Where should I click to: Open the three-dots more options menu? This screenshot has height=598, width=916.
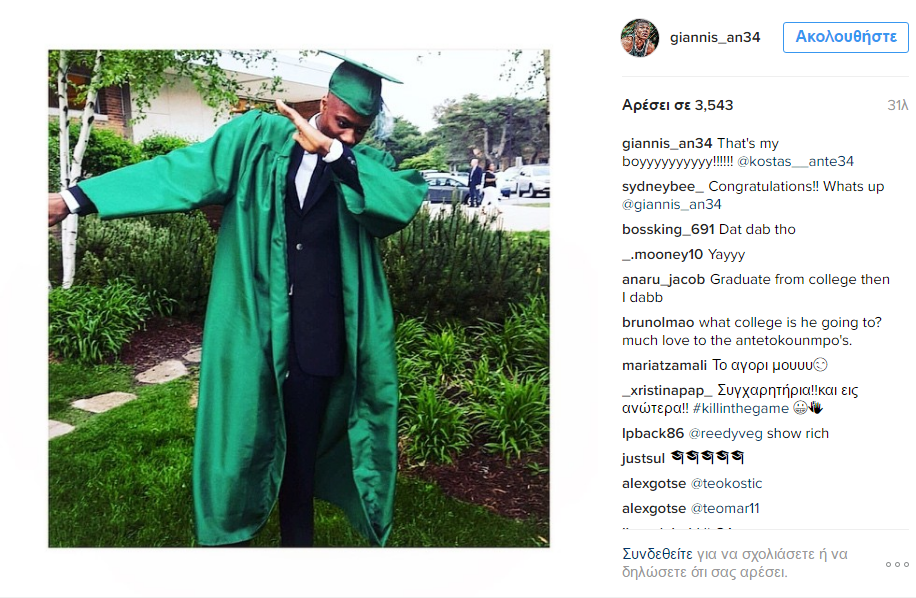pos(897,564)
